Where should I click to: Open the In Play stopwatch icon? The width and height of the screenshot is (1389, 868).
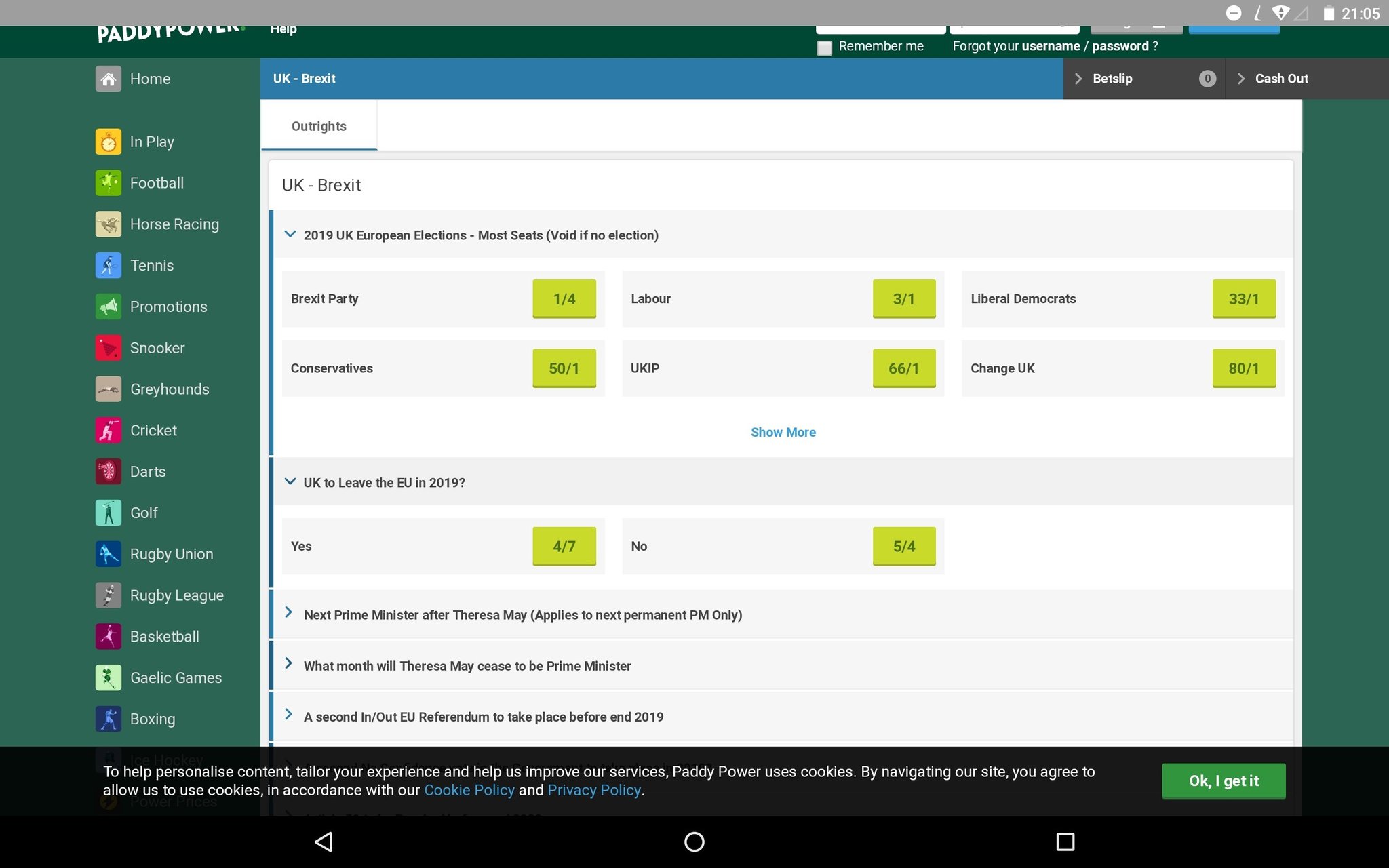[109, 142]
